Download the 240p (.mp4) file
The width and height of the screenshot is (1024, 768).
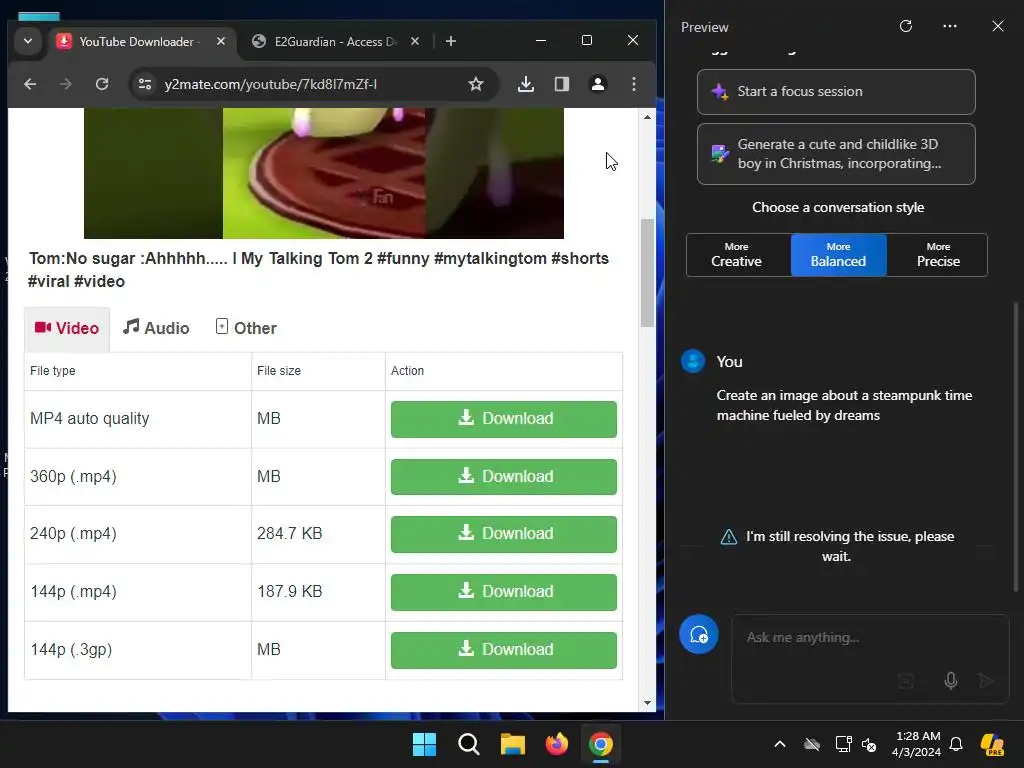[x=504, y=534]
